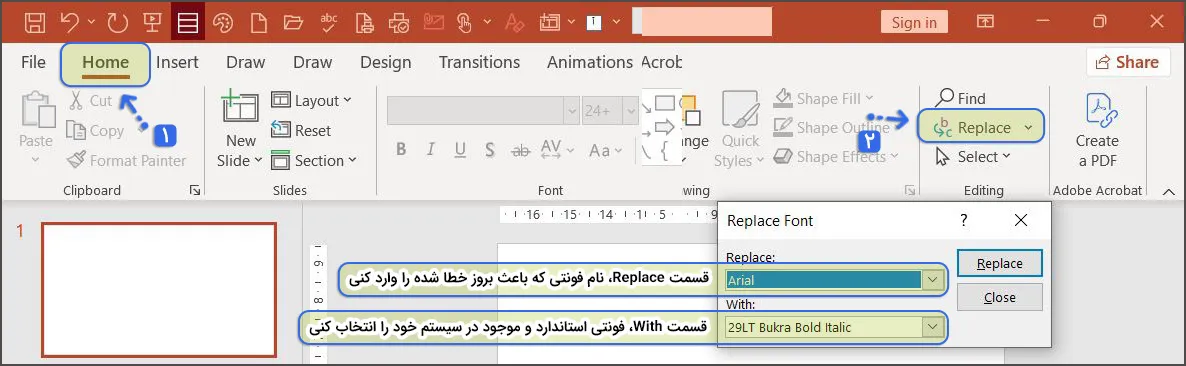Toggle text Shadow formatting

pos(490,150)
